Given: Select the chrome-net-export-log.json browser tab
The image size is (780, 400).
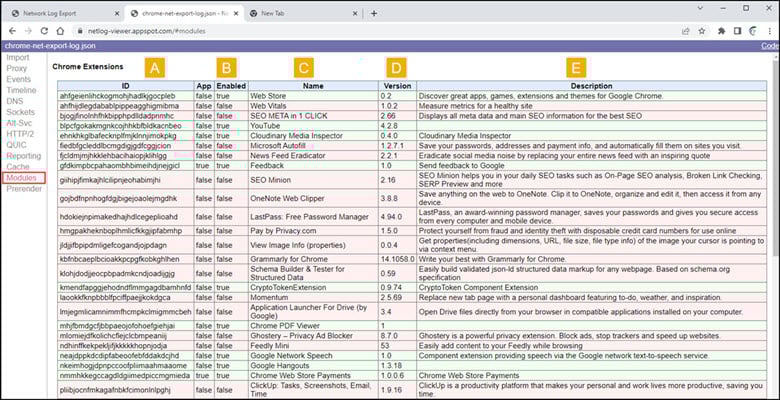Looking at the screenshot, I should [x=184, y=13].
